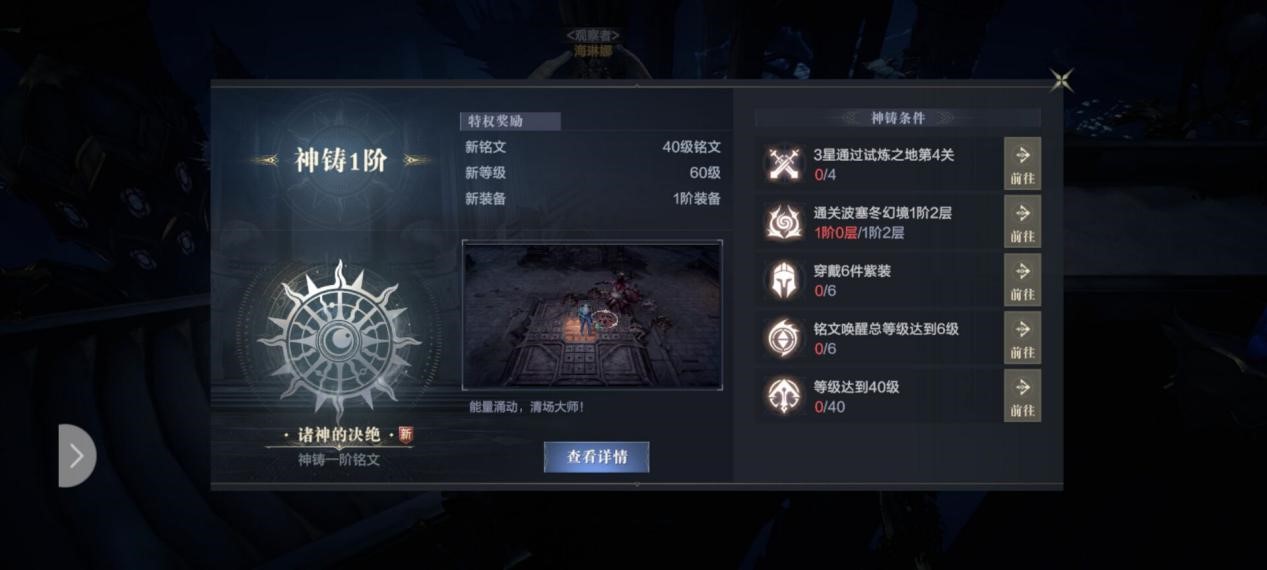Click the level 40 requirement icon
The height and width of the screenshot is (570, 1267).
pos(784,397)
